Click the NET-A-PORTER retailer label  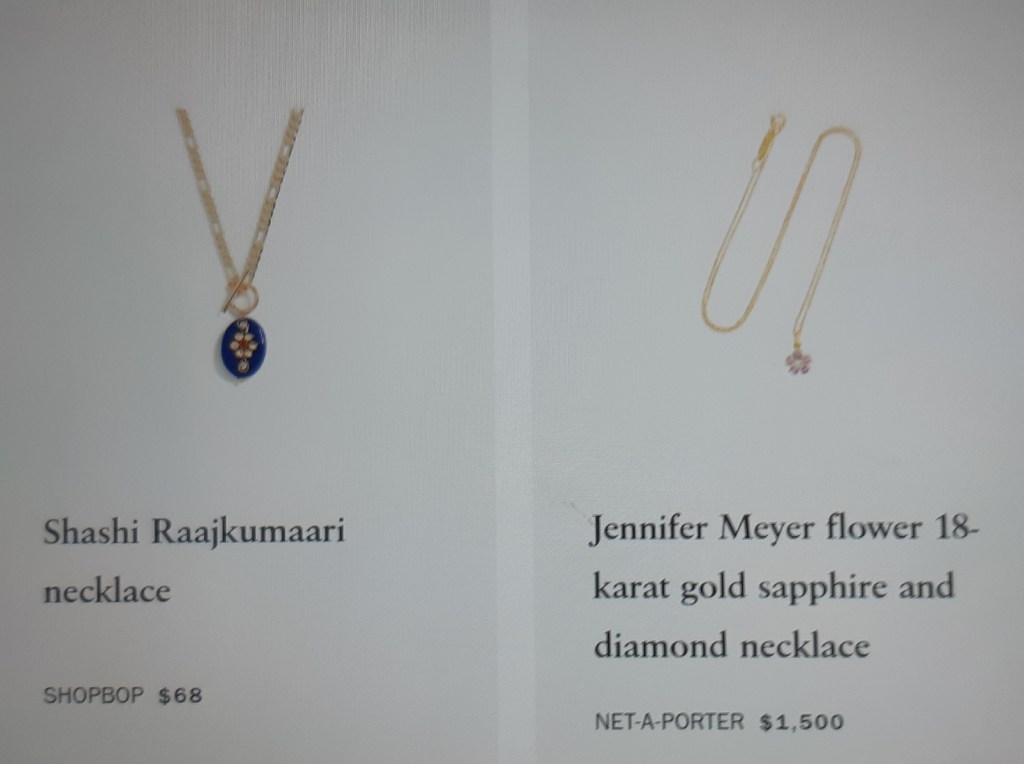[x=669, y=722]
